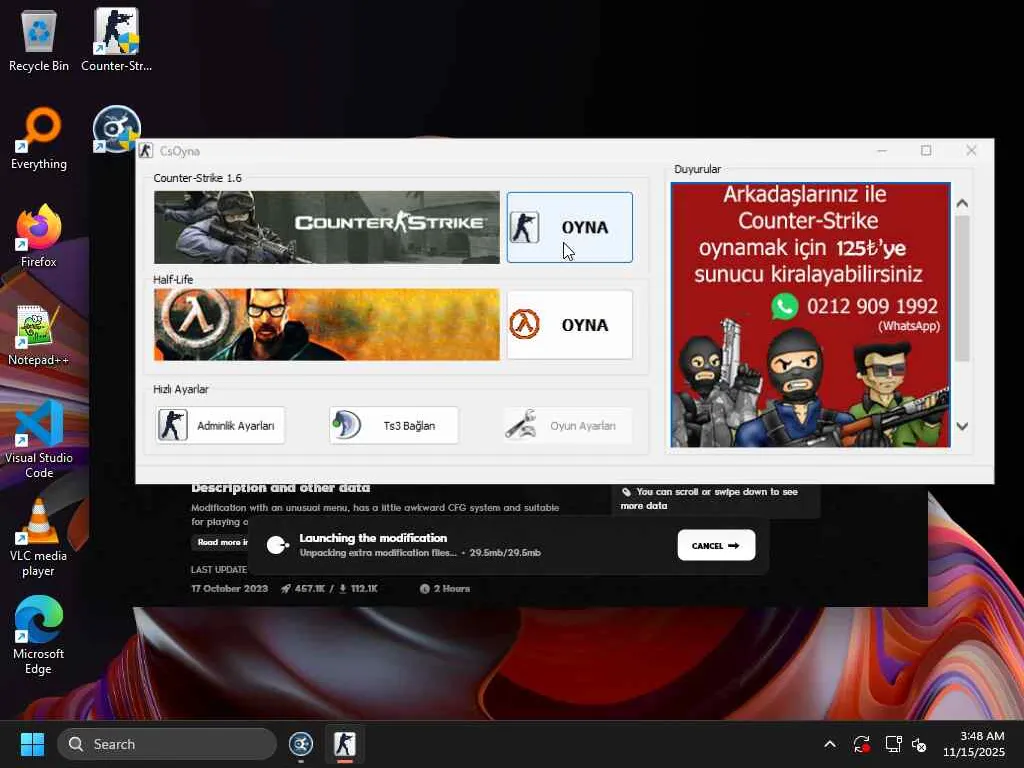Select the Microsoft Edge desktop icon
The image size is (1024, 768).
pos(39,636)
